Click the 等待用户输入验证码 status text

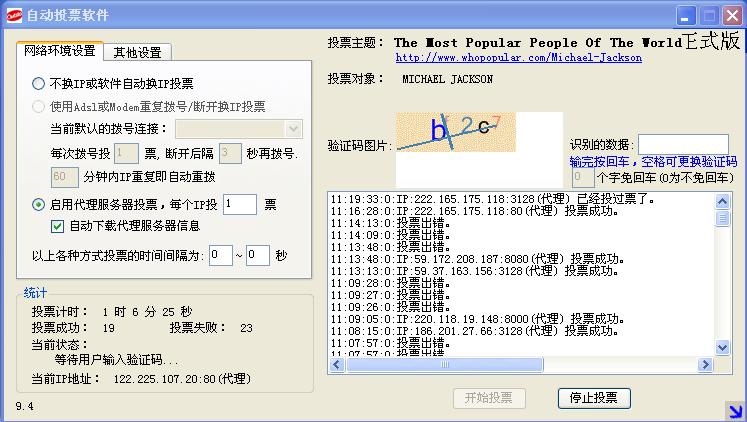(116, 360)
